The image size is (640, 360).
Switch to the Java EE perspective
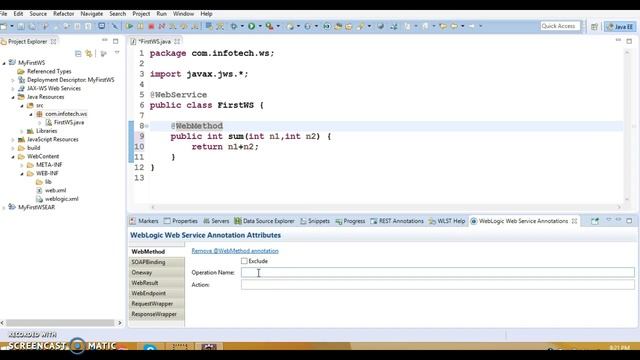point(620,27)
